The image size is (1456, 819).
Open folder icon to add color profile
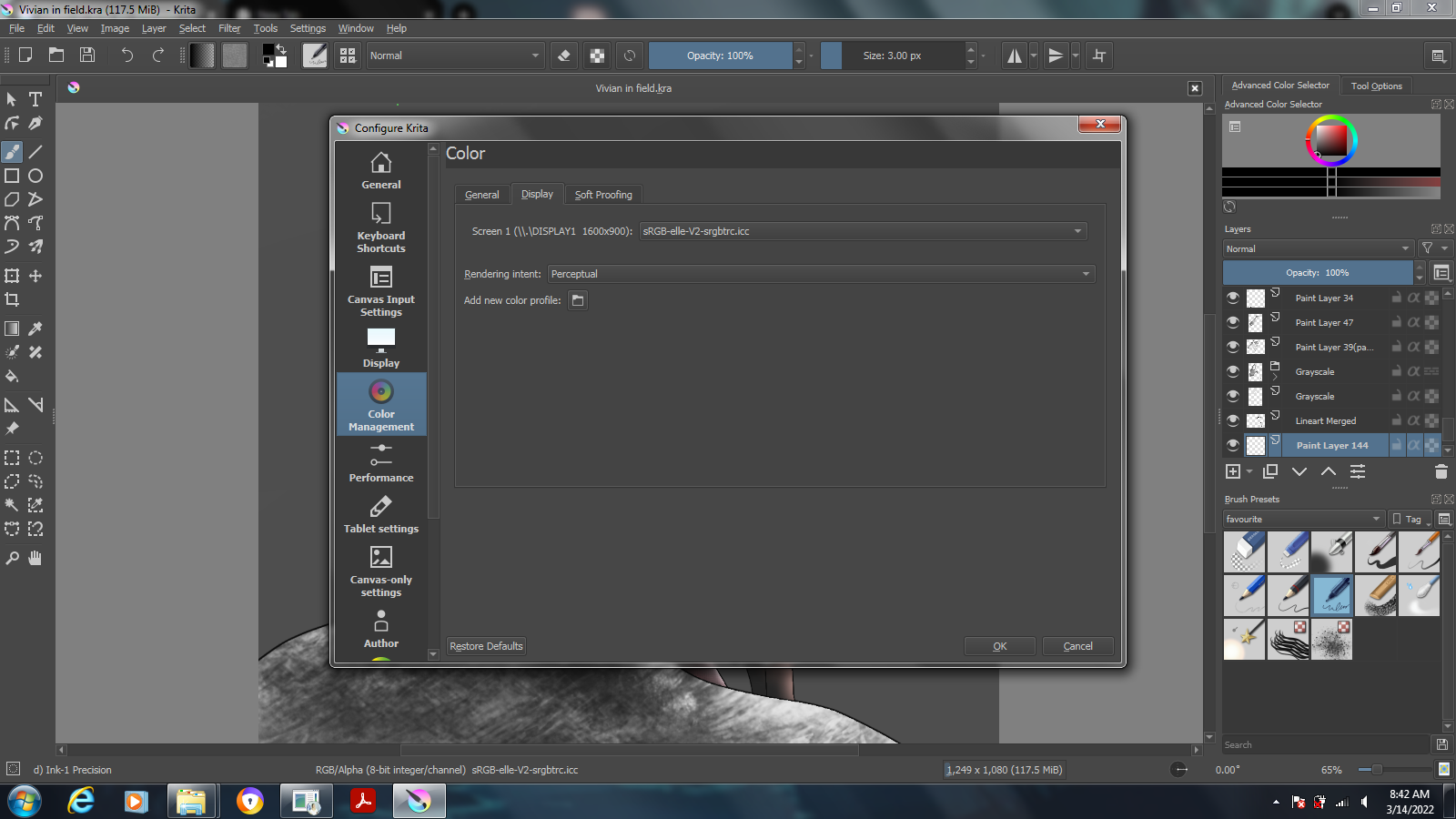pos(578,300)
